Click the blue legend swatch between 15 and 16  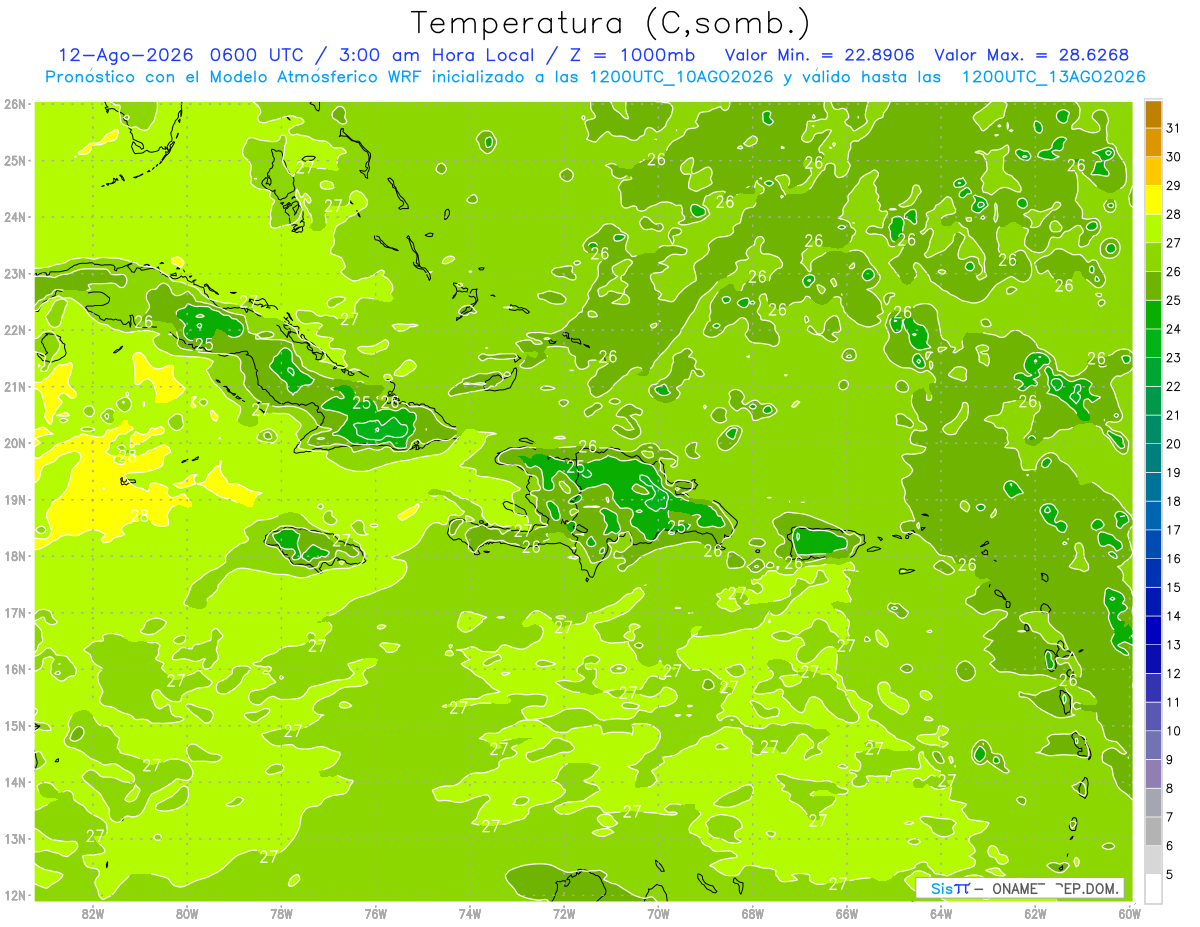click(1153, 573)
